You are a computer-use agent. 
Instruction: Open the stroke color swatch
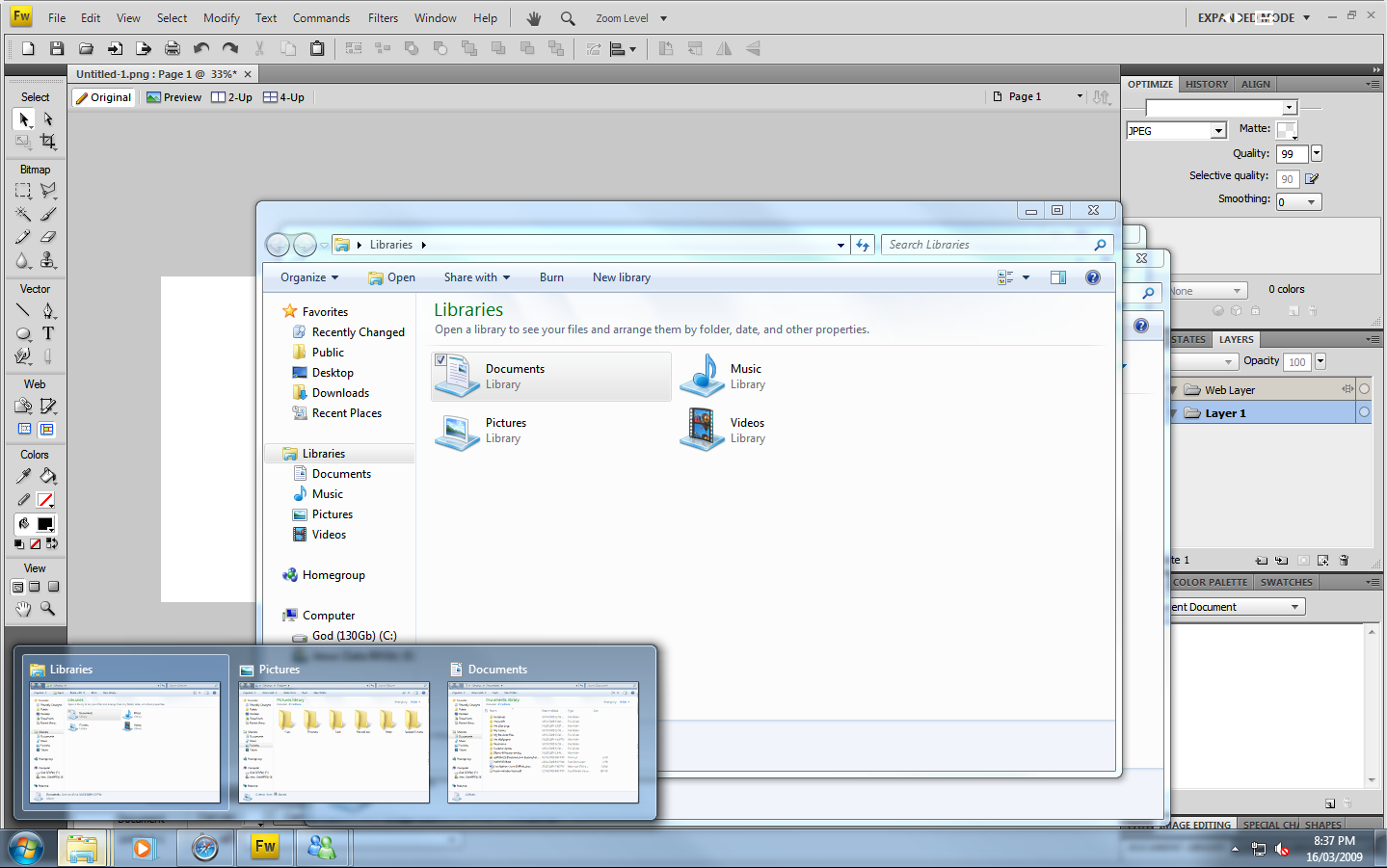click(x=45, y=500)
